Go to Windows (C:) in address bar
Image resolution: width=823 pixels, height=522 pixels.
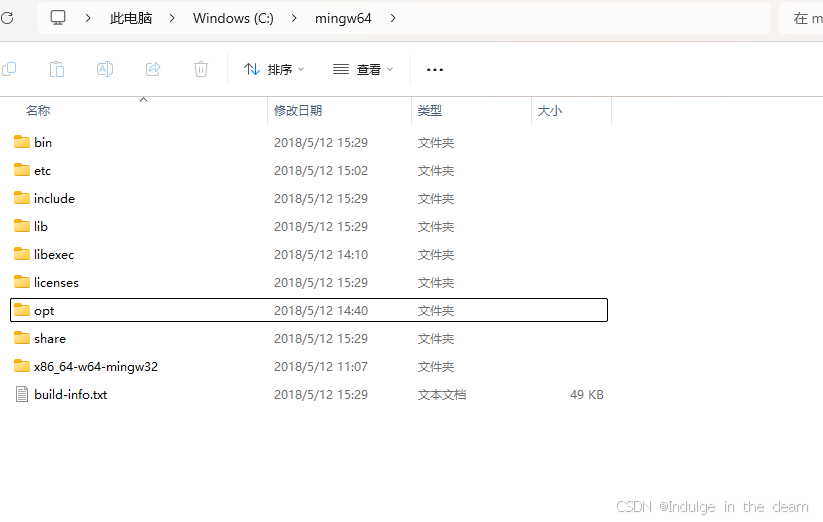click(233, 18)
